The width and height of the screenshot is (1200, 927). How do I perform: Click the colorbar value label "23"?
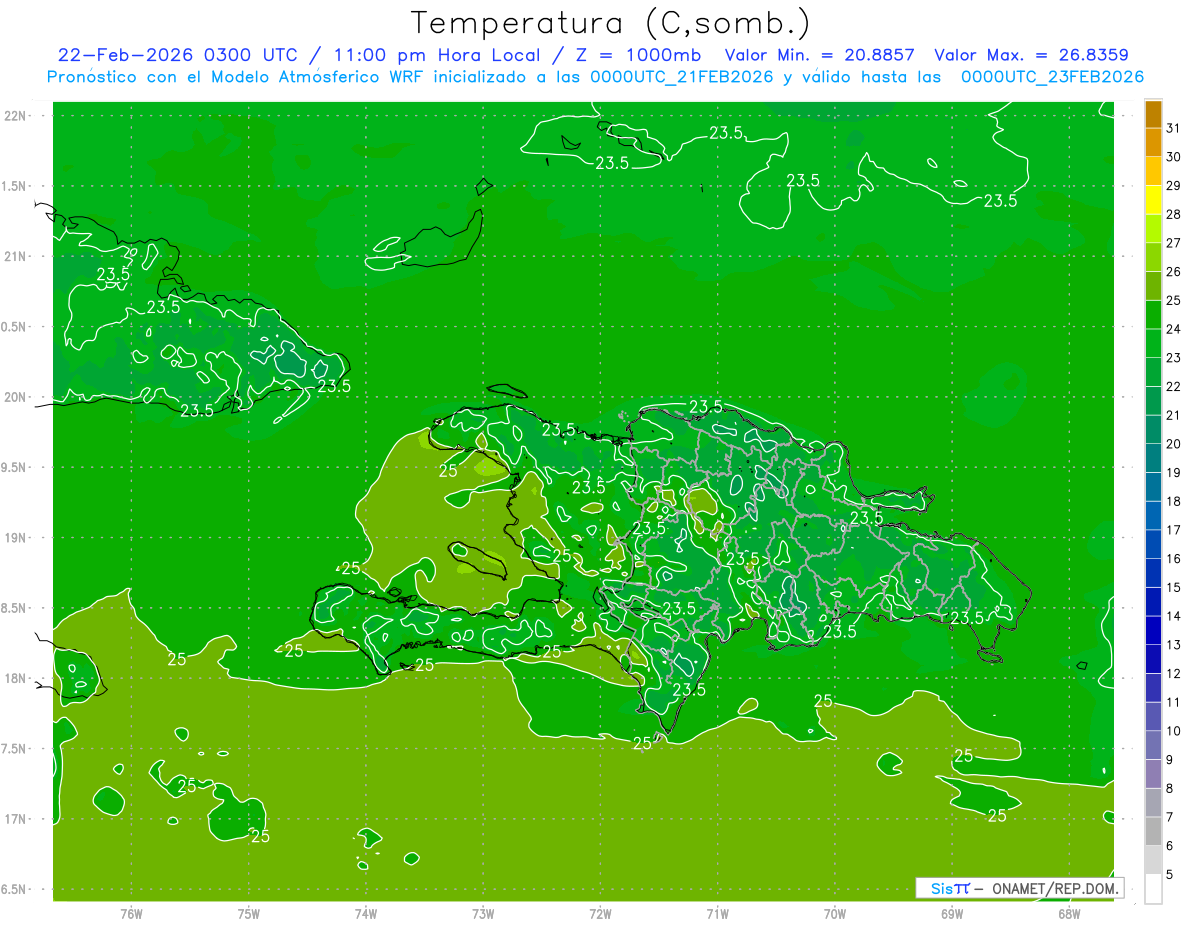pos(1173,357)
